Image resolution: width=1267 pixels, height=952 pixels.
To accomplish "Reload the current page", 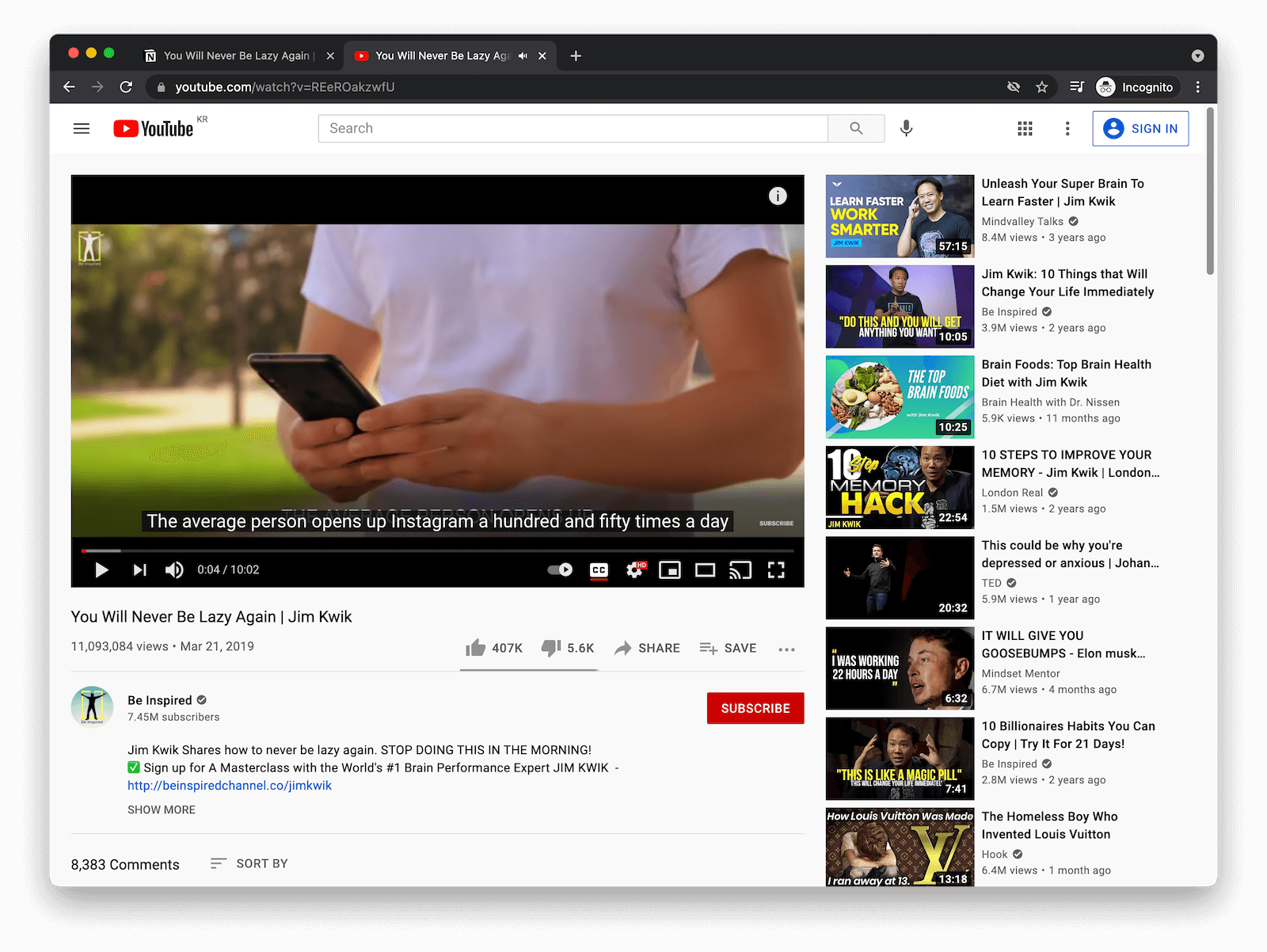I will point(126,87).
